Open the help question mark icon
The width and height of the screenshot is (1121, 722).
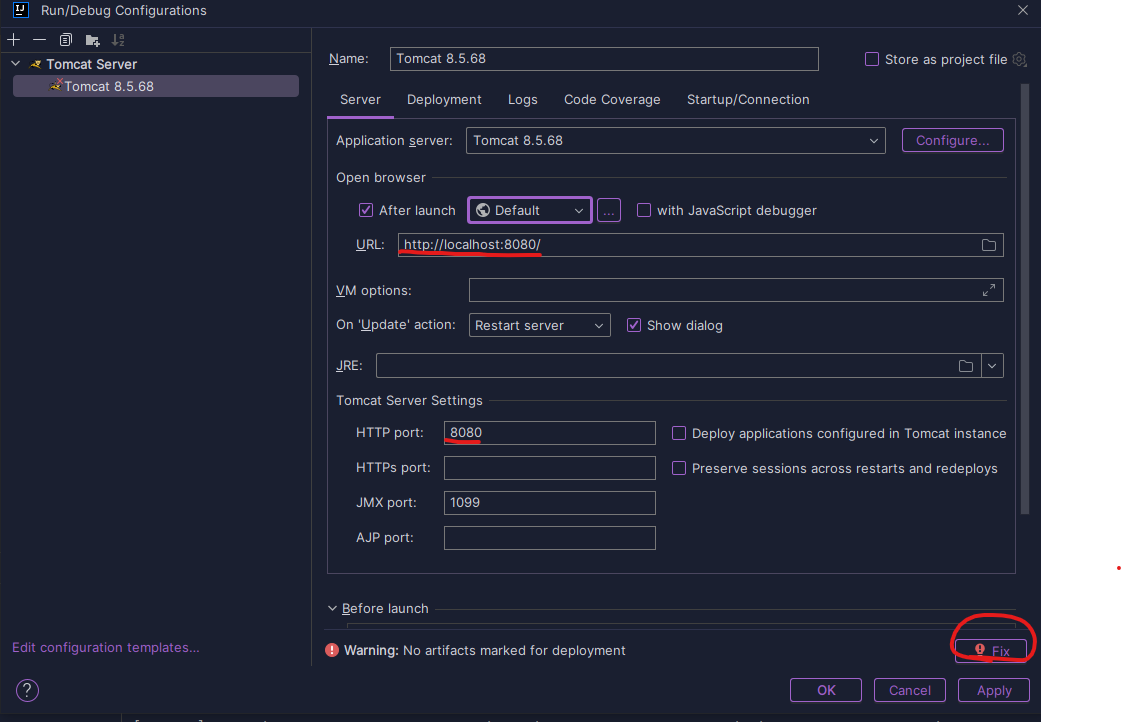click(x=27, y=691)
